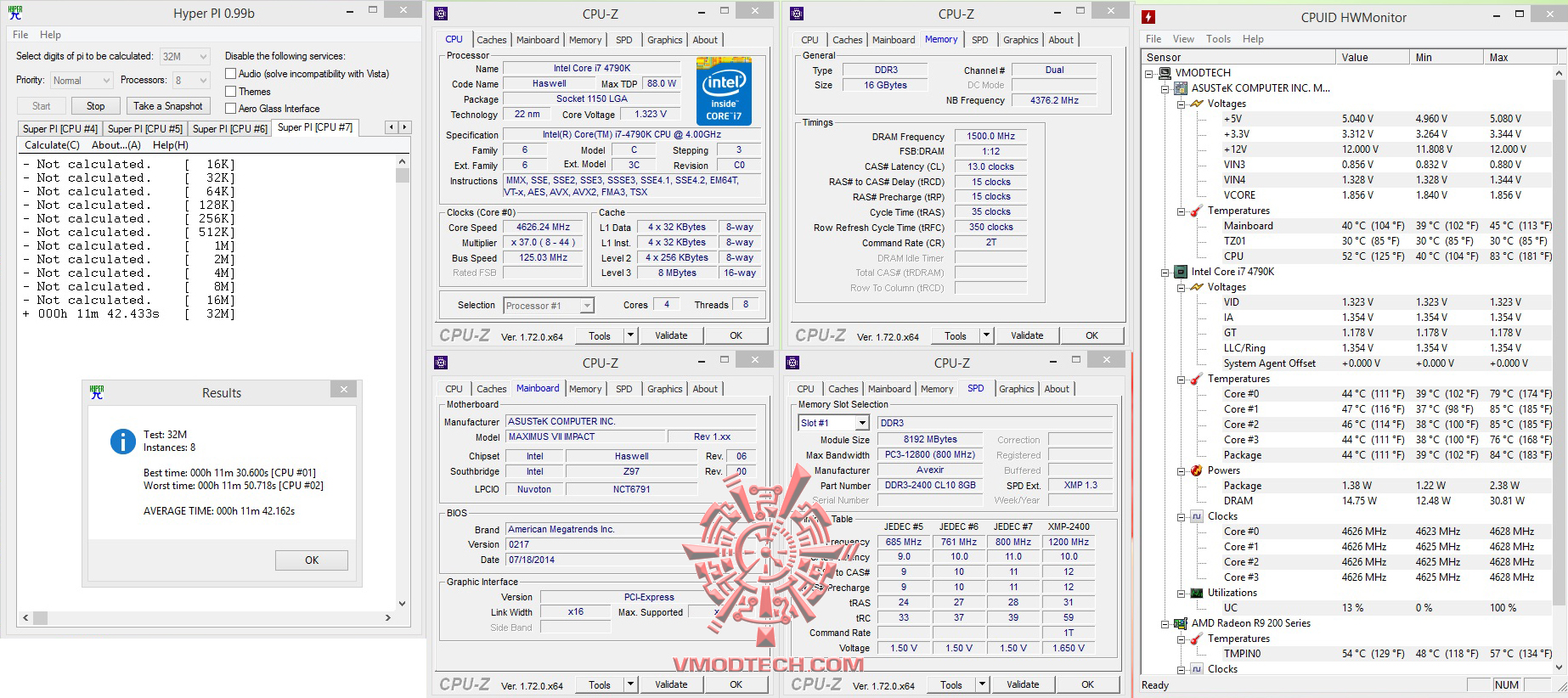Switch to the Super PI [CPU #5] tab
This screenshot has height=698, width=1568.
[x=145, y=129]
